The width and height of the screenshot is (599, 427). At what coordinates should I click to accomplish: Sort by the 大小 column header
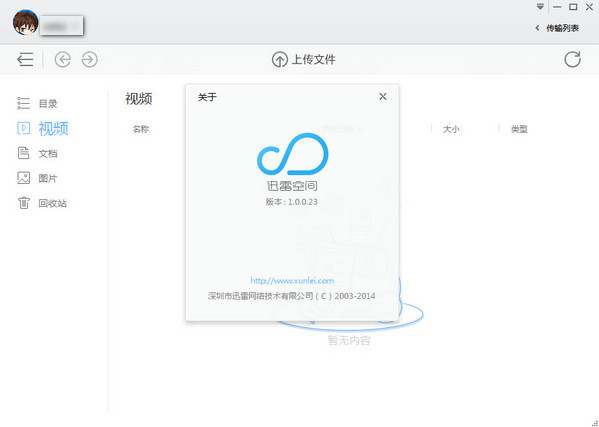(x=451, y=129)
